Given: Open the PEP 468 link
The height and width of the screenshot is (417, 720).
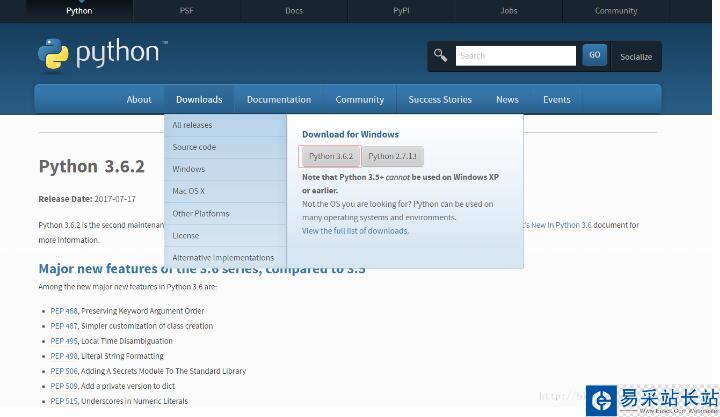Looking at the screenshot, I should click(64, 311).
